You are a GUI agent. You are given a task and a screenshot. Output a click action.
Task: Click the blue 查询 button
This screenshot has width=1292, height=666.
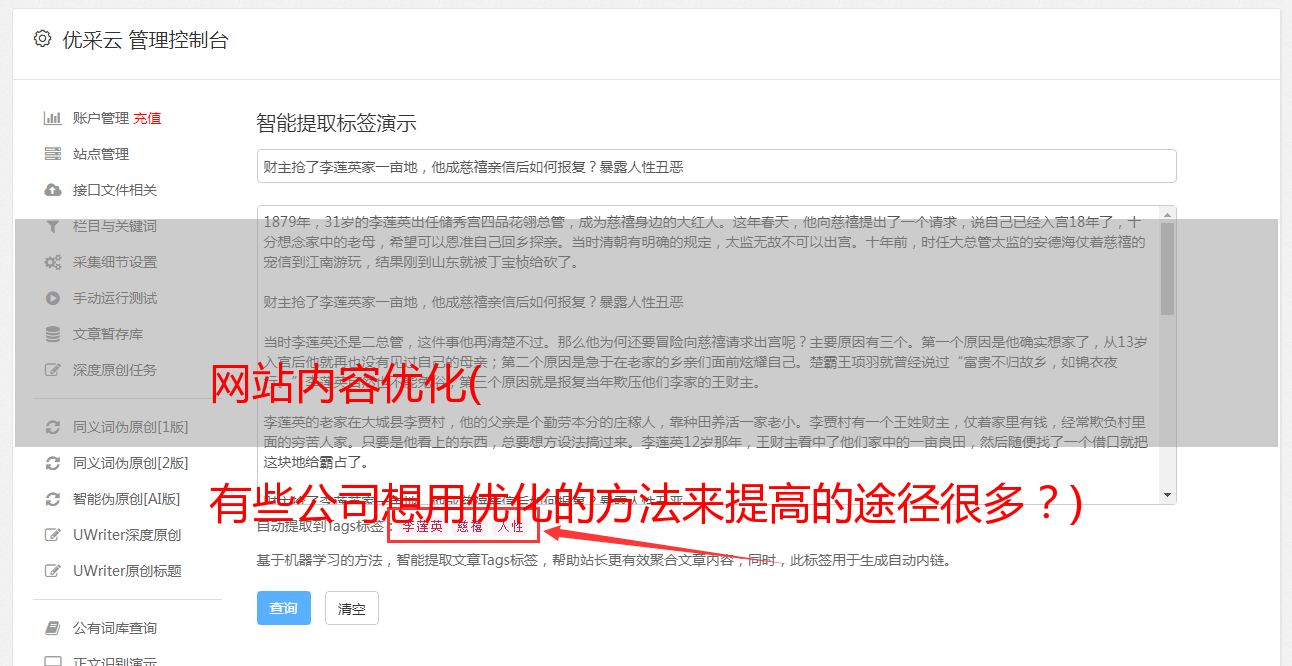coord(284,608)
